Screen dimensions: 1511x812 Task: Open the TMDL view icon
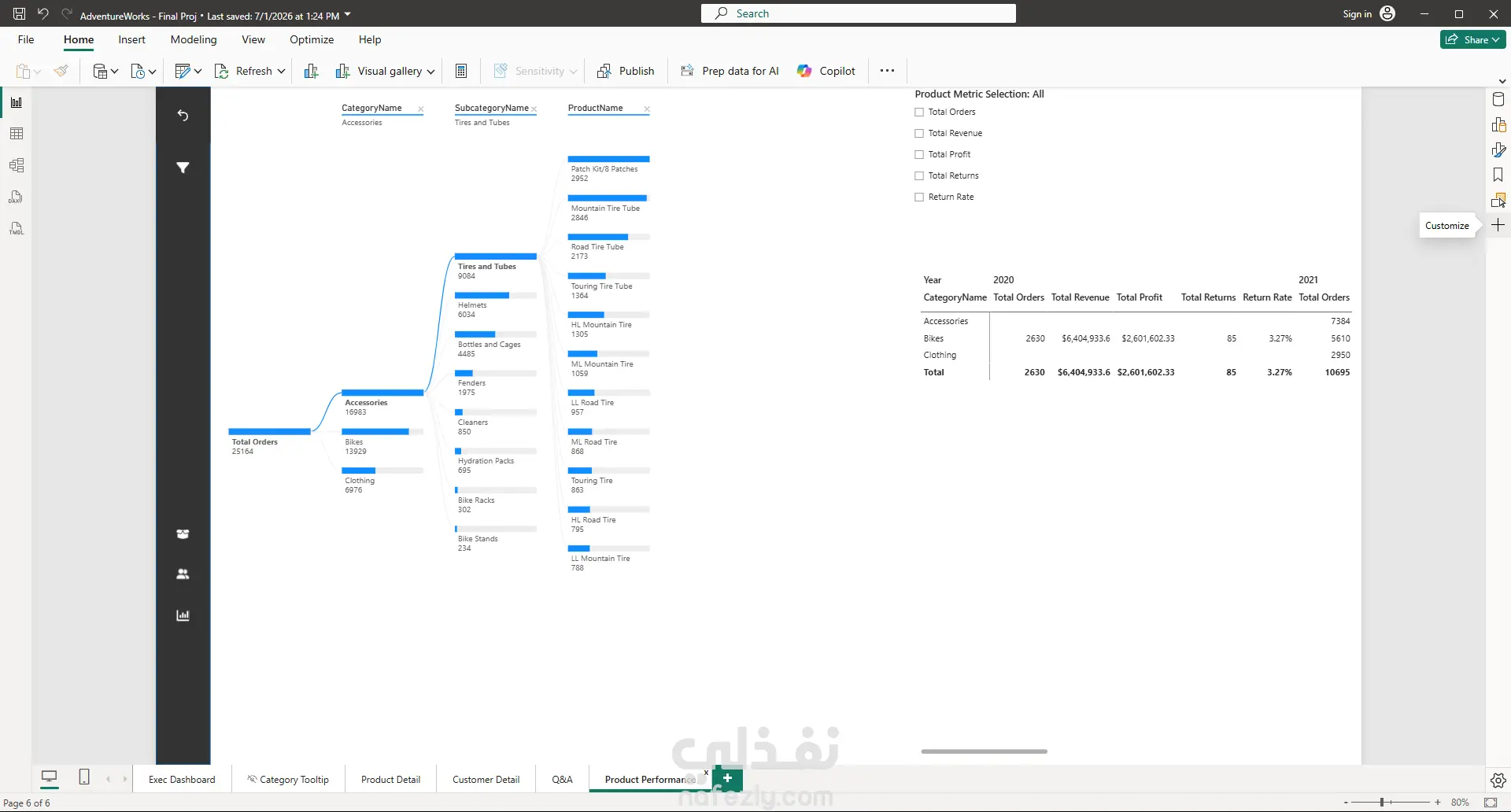[17, 228]
